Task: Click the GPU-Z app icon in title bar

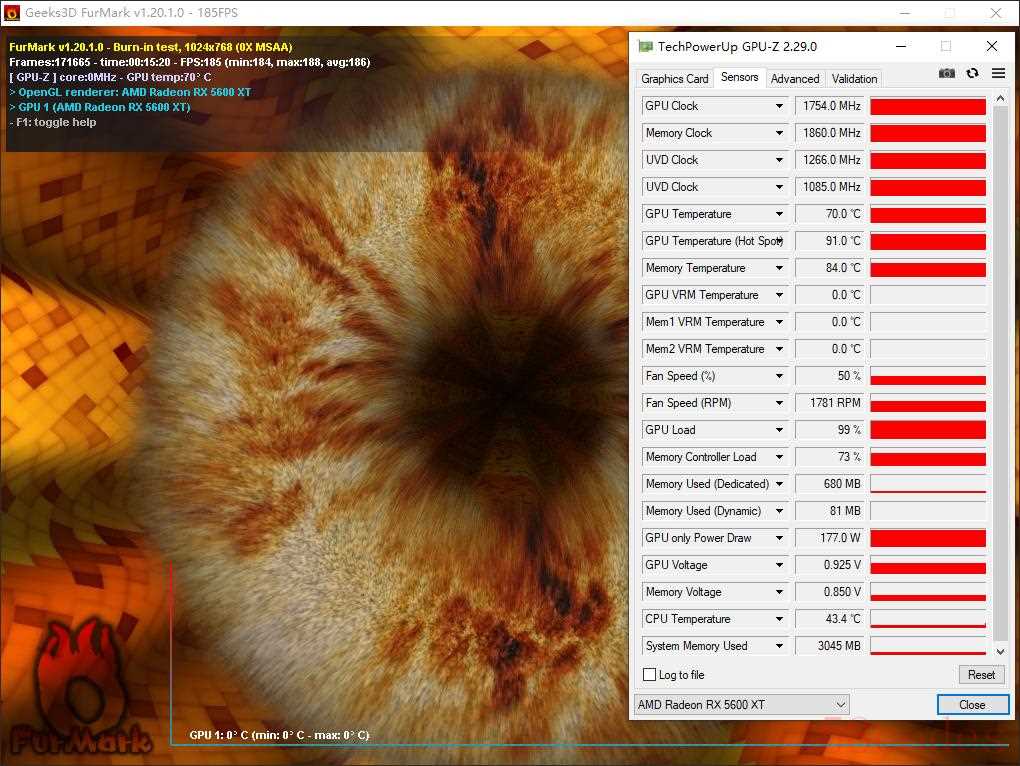Action: point(645,46)
